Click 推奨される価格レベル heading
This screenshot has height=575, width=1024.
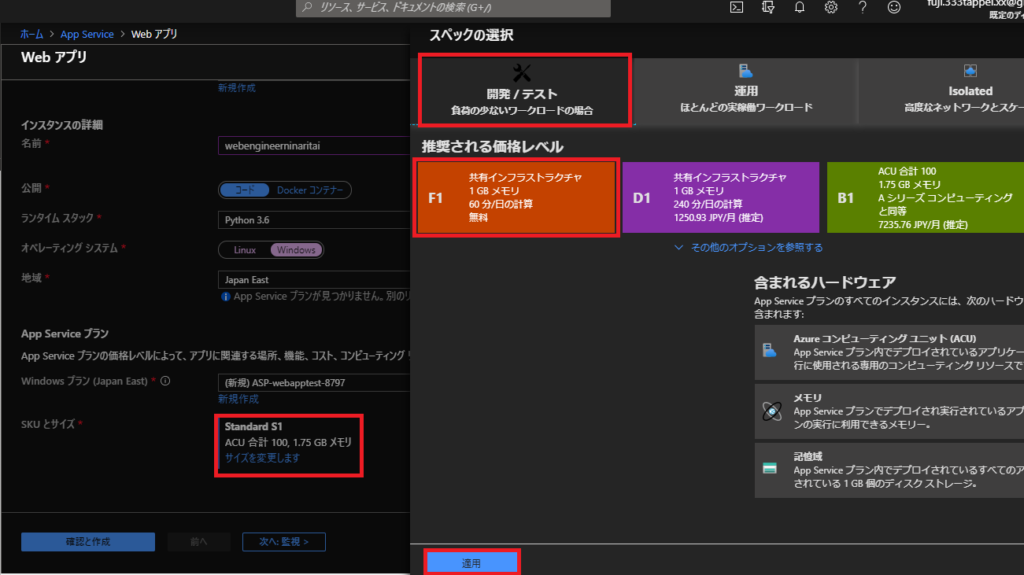pos(492,146)
